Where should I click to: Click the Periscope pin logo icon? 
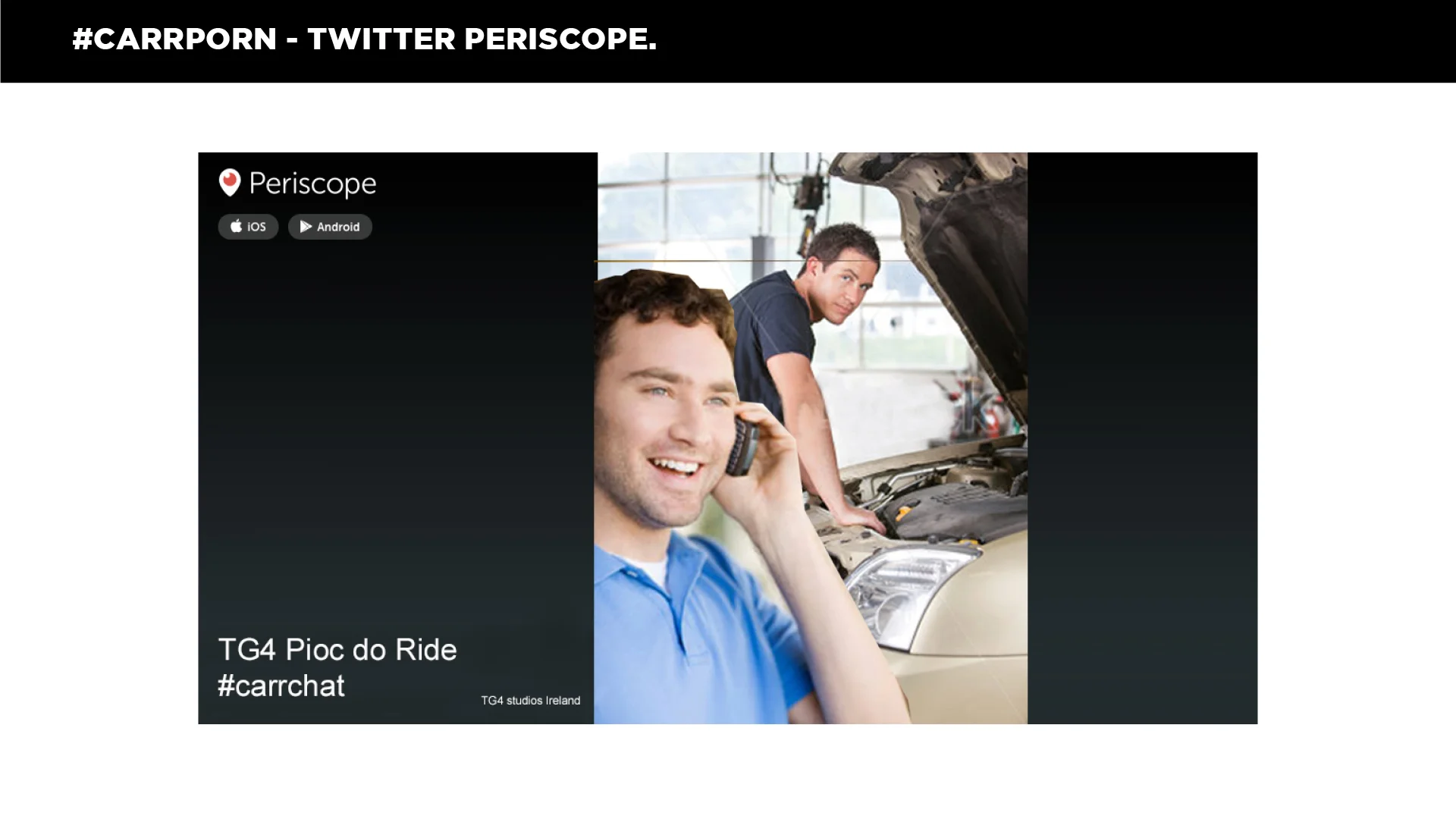point(230,183)
